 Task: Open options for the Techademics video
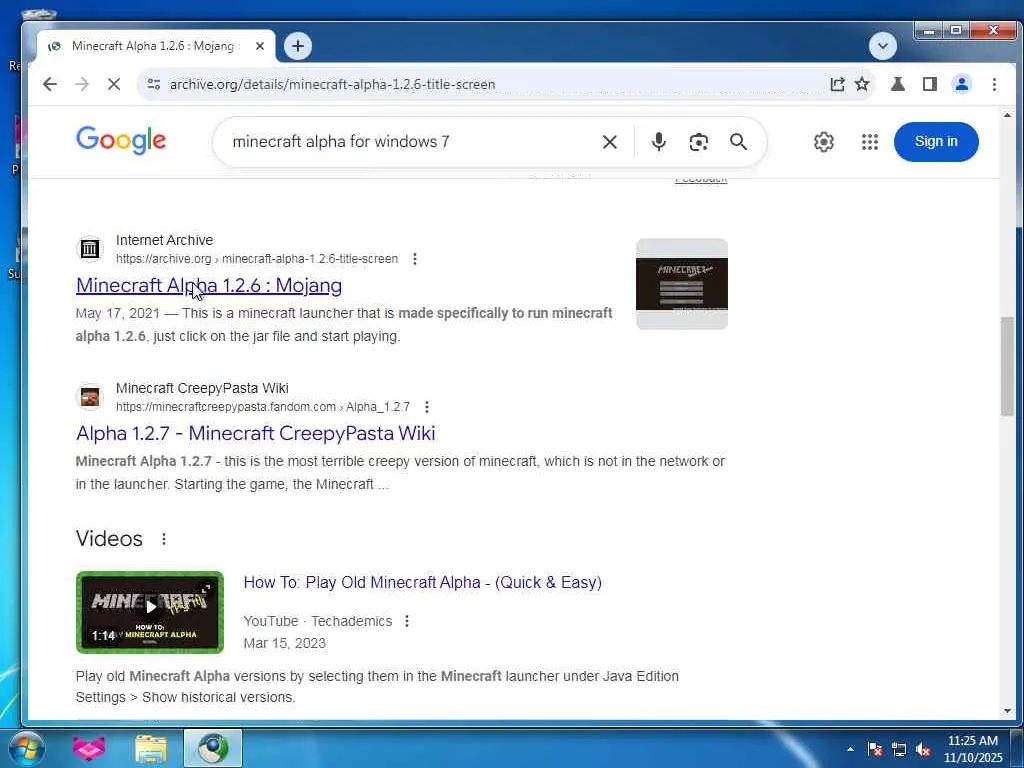pyautogui.click(x=407, y=621)
